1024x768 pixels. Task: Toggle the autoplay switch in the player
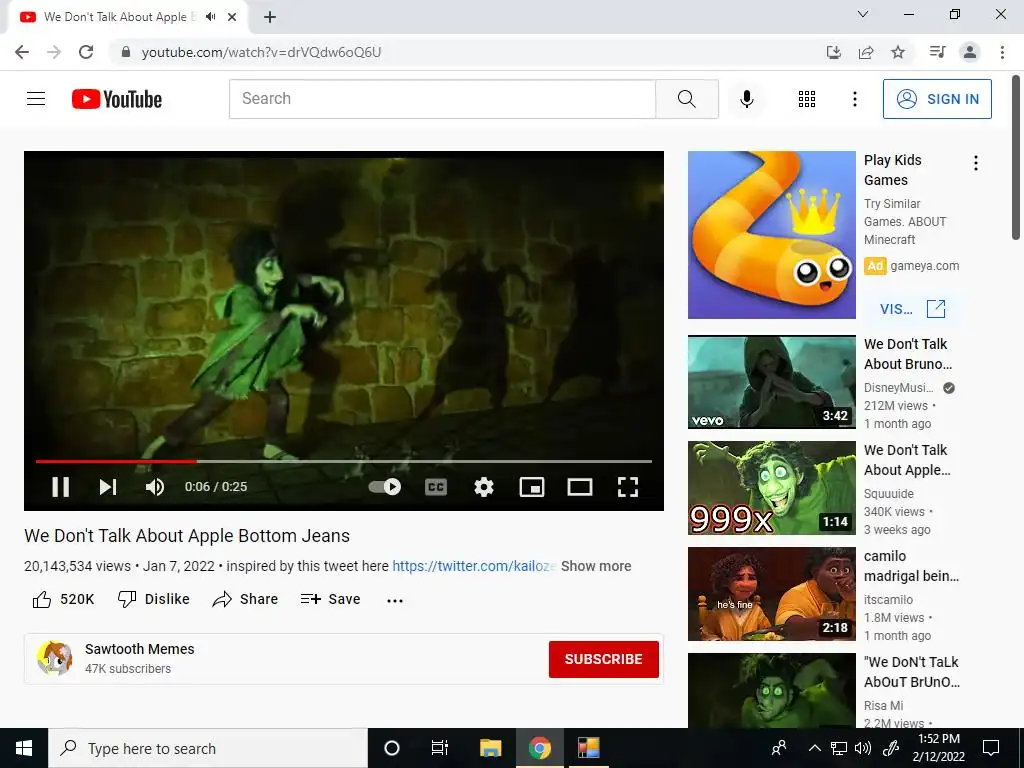pos(385,487)
